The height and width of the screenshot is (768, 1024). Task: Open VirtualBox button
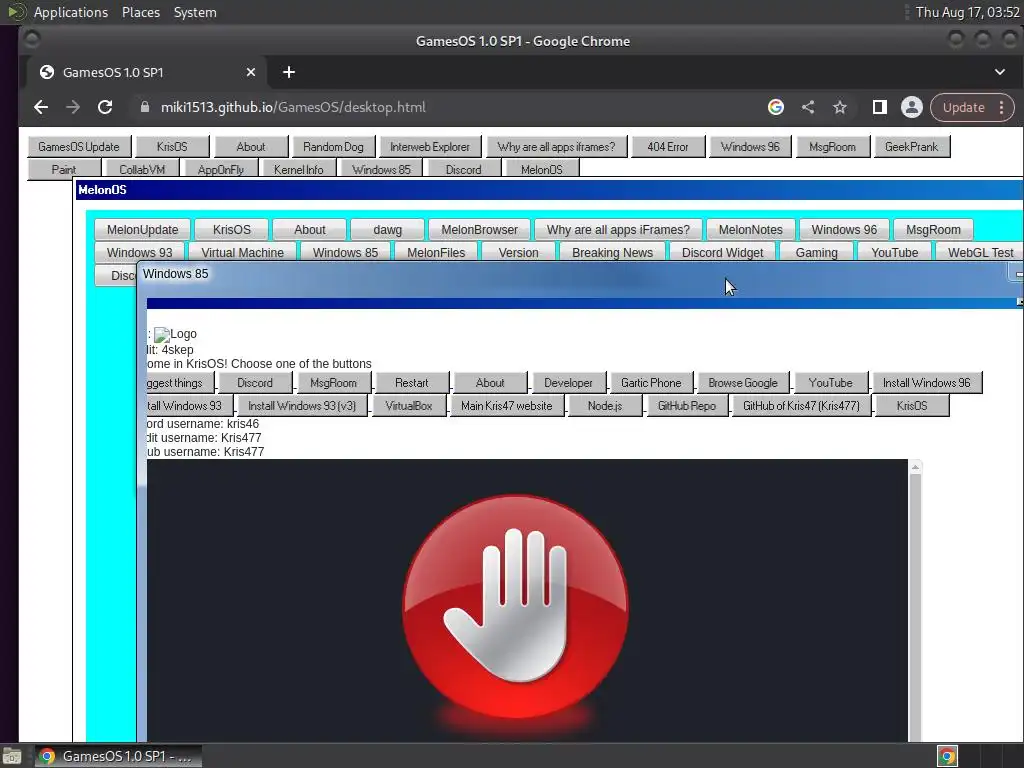[409, 406]
